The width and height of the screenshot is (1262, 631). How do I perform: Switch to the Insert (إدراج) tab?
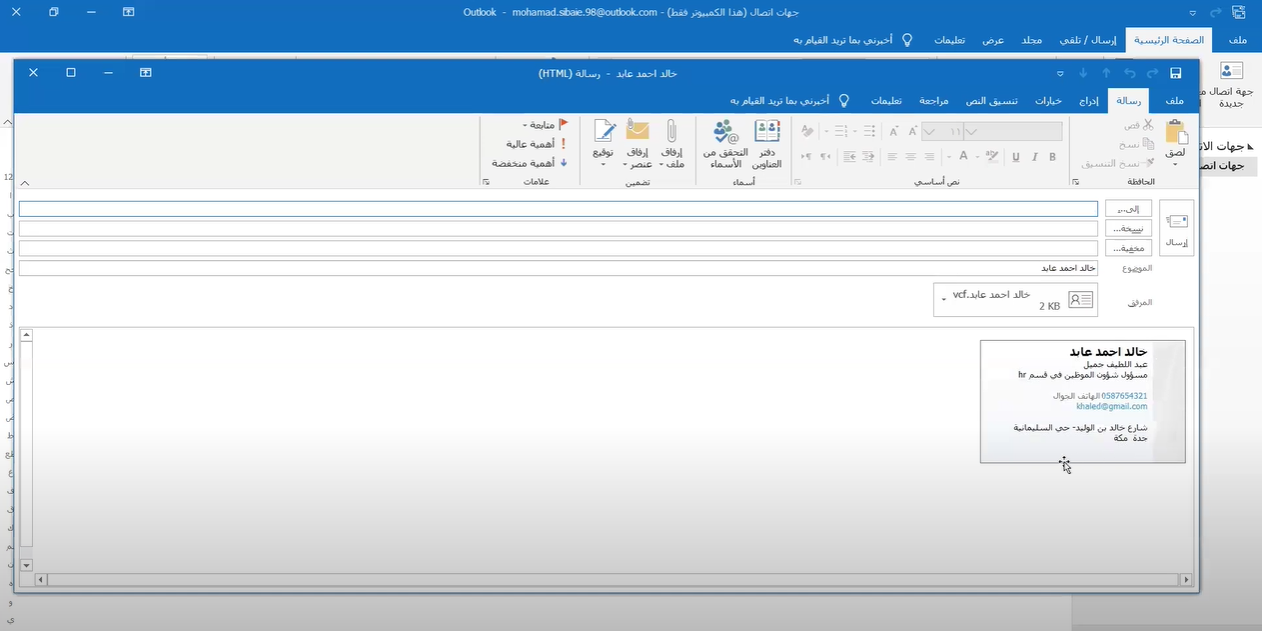[x=1088, y=101]
